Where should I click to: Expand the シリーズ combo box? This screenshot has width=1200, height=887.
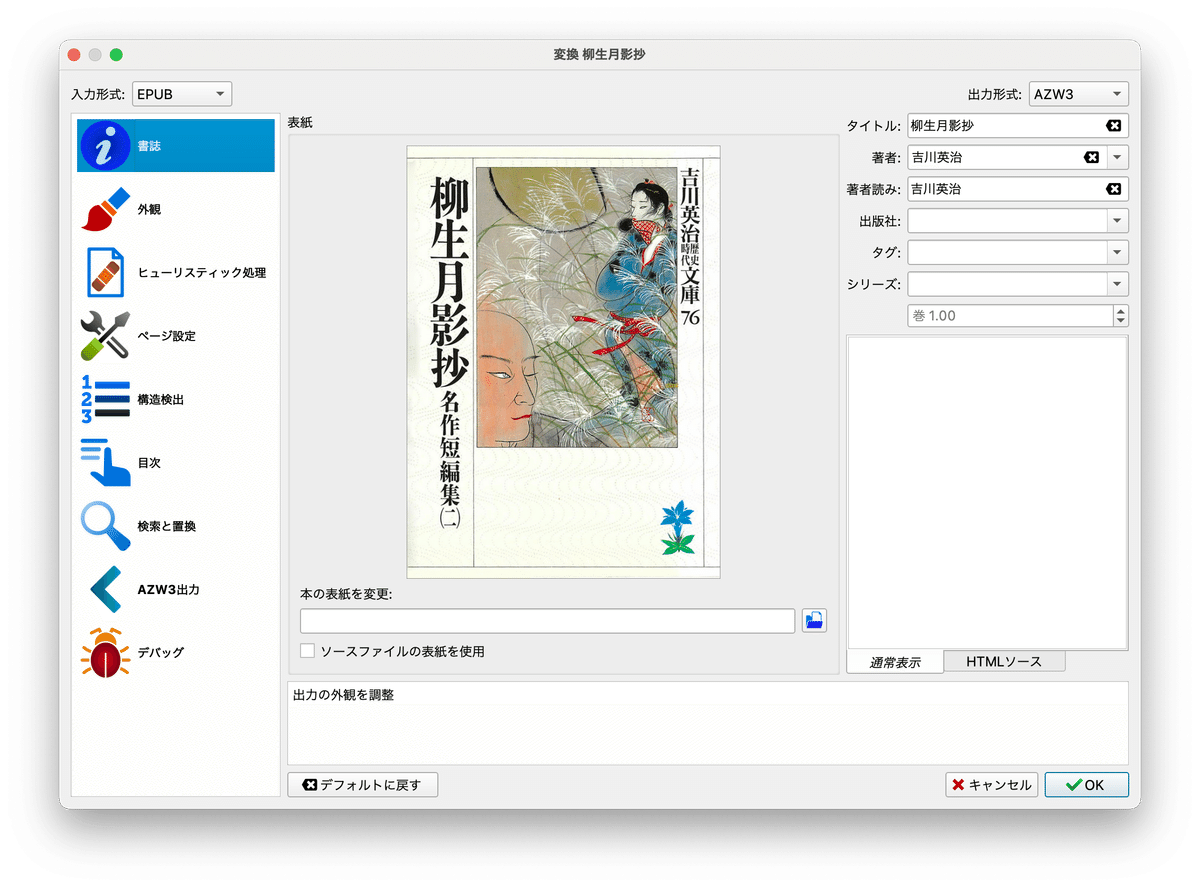(x=1117, y=284)
